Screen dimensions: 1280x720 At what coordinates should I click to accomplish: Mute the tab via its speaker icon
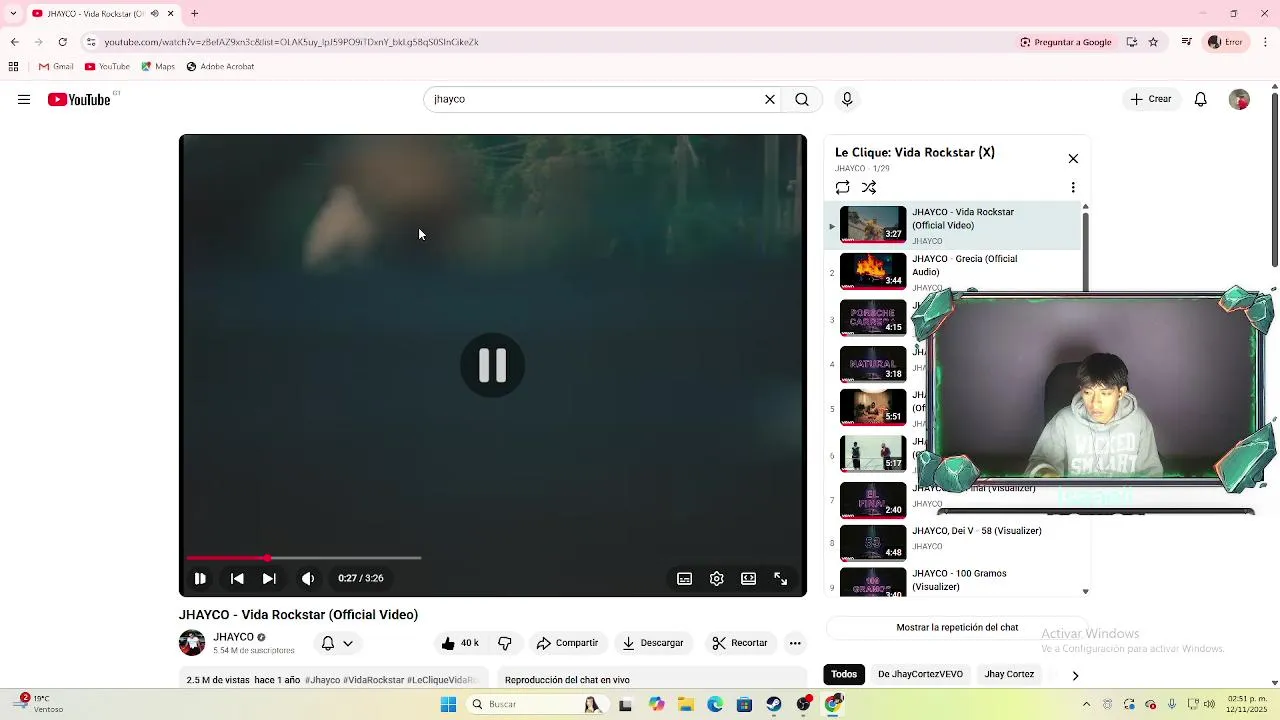point(154,13)
